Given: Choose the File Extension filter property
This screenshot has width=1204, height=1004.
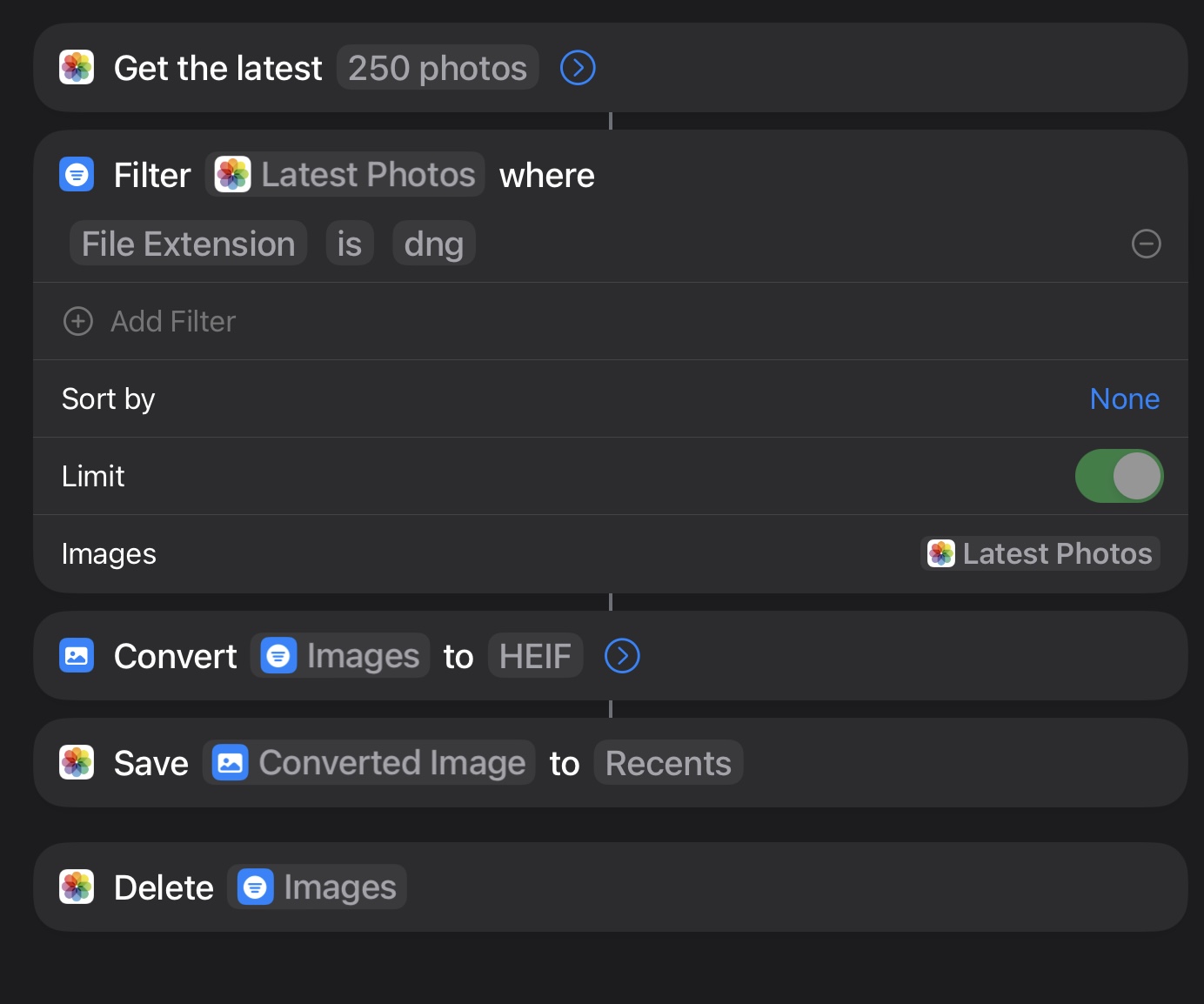Looking at the screenshot, I should (x=188, y=244).
